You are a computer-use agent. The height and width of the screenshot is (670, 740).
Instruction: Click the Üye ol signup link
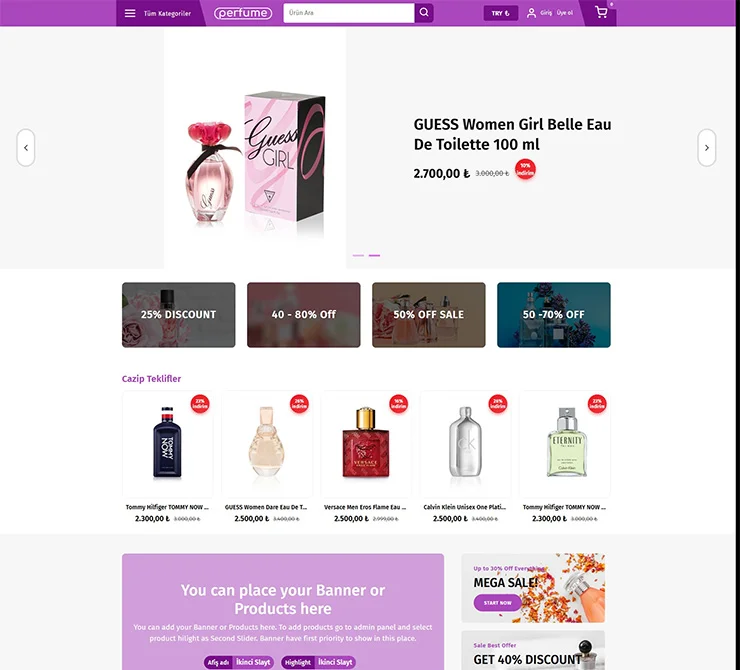coord(564,13)
